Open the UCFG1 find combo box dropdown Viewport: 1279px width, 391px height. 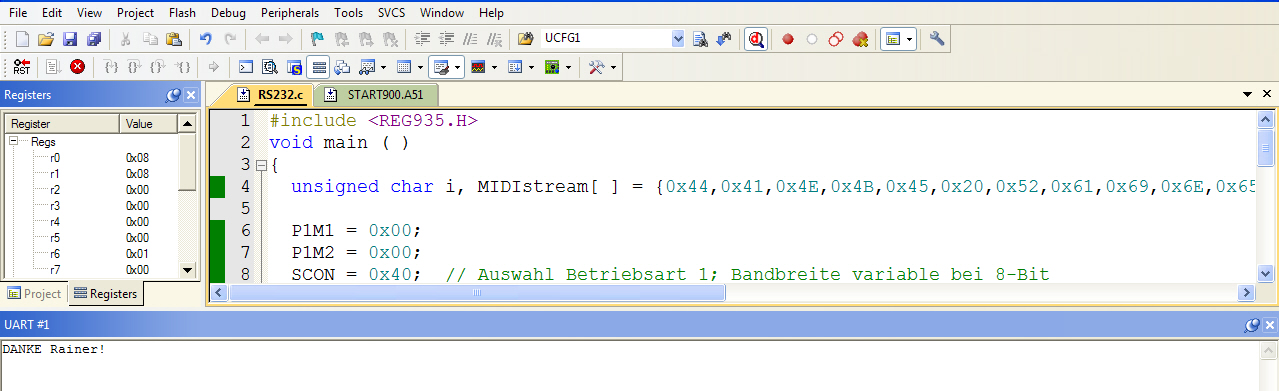pyautogui.click(x=678, y=39)
